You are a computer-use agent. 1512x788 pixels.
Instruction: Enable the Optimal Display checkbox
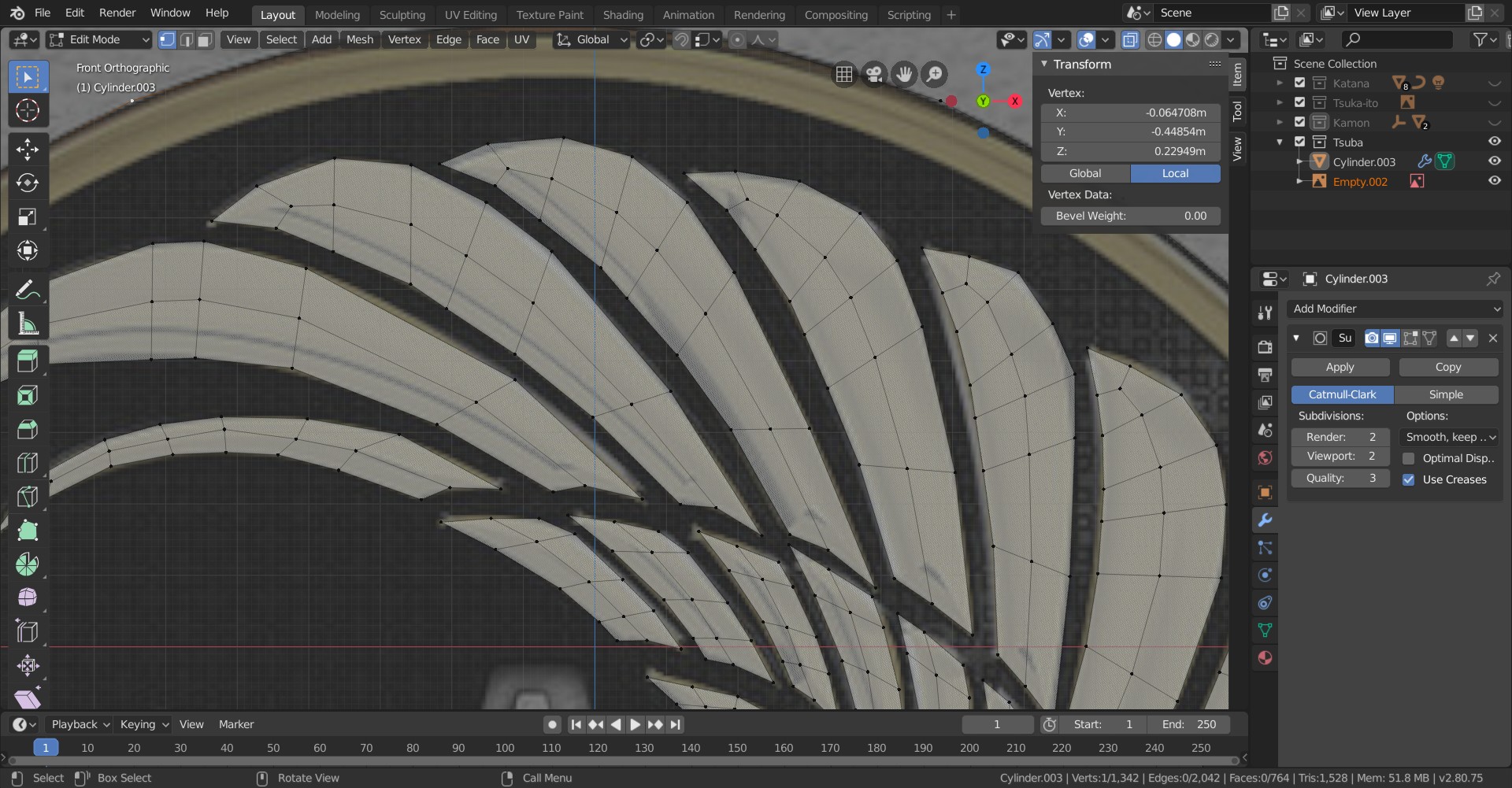[1409, 459]
